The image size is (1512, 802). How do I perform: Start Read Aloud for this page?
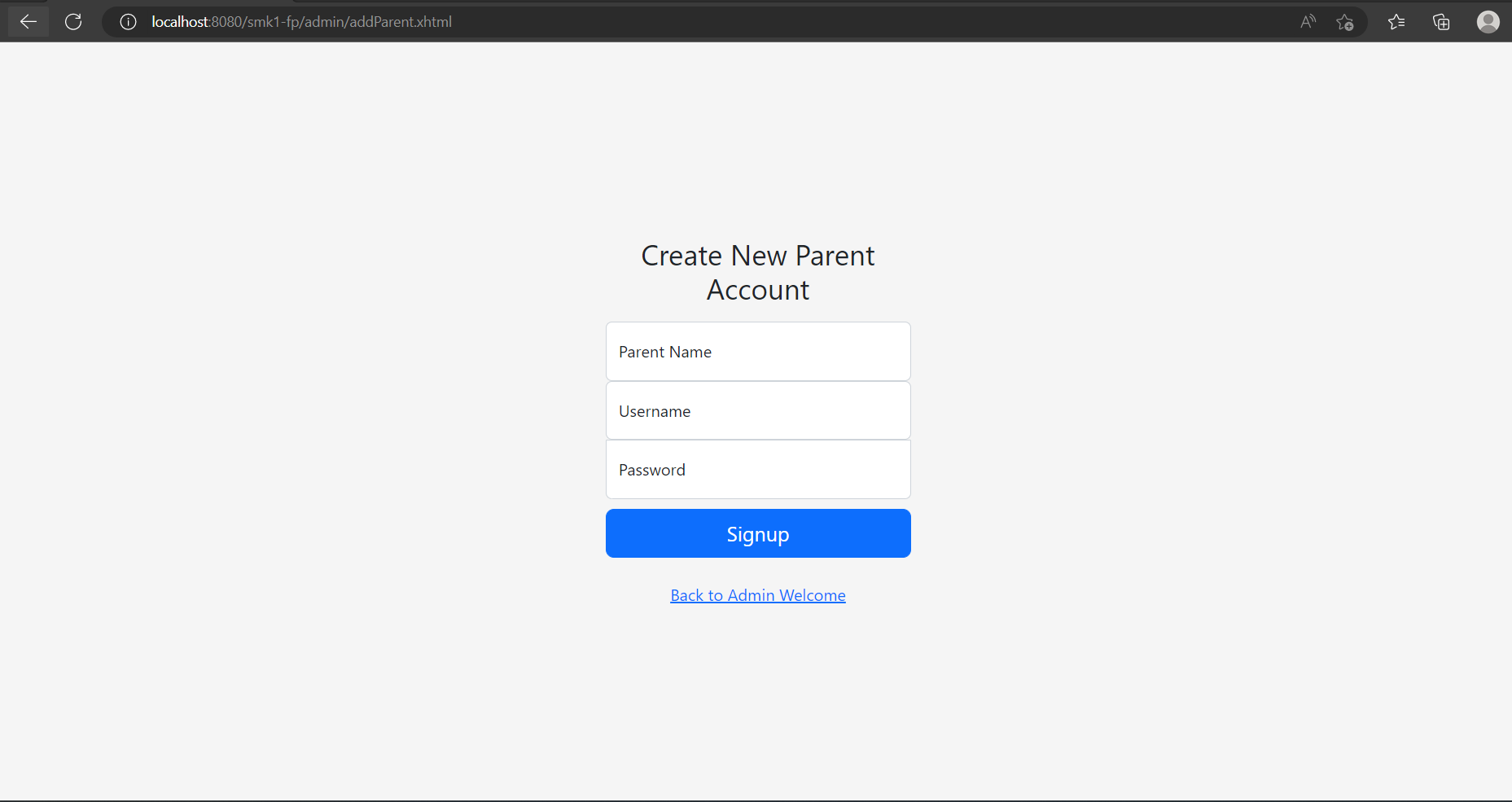coord(1308,22)
